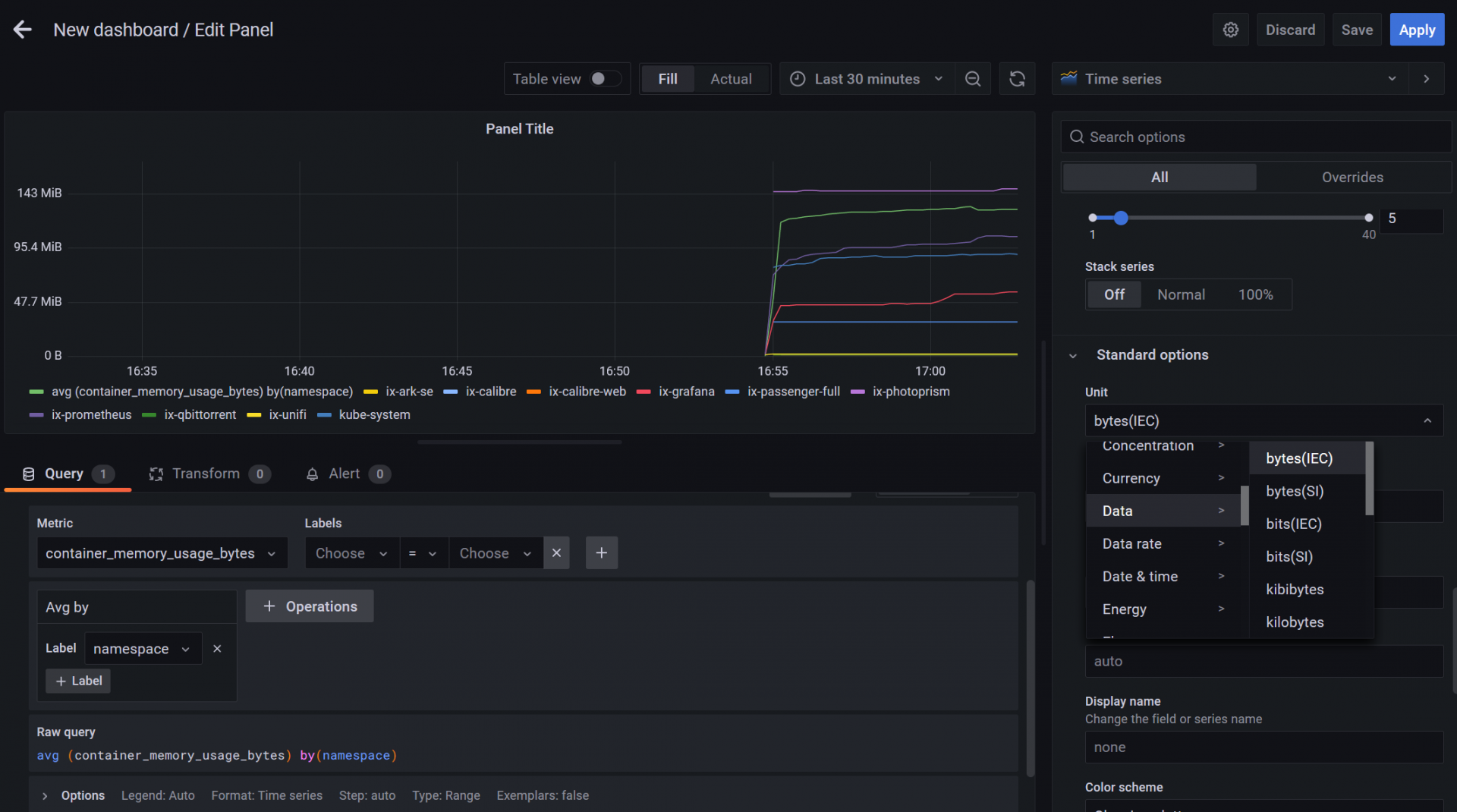Switch to the Transform tab
The height and width of the screenshot is (812, 1457).
(x=209, y=474)
